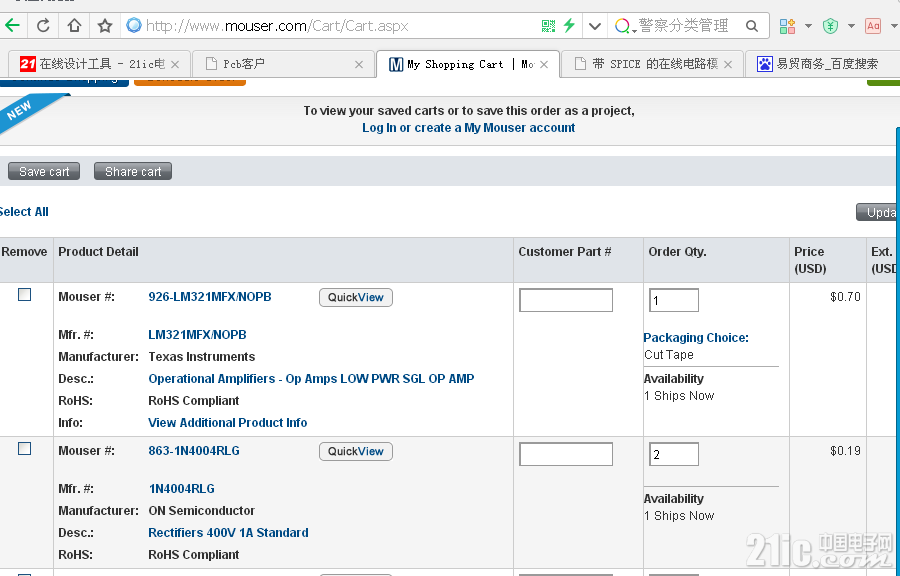Click the Update button
The width and height of the screenshot is (900, 576).
click(878, 212)
